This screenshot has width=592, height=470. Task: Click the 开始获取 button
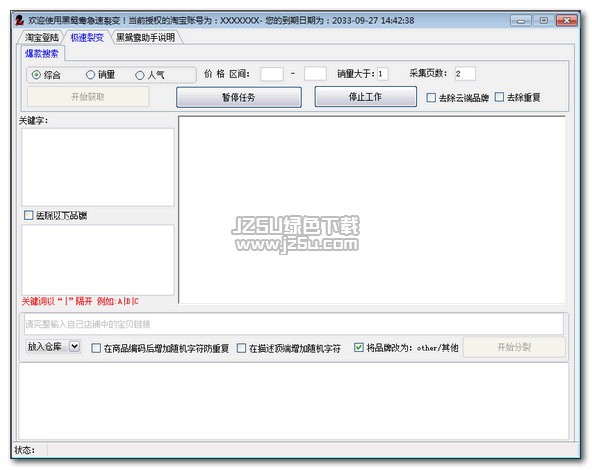tap(88, 97)
